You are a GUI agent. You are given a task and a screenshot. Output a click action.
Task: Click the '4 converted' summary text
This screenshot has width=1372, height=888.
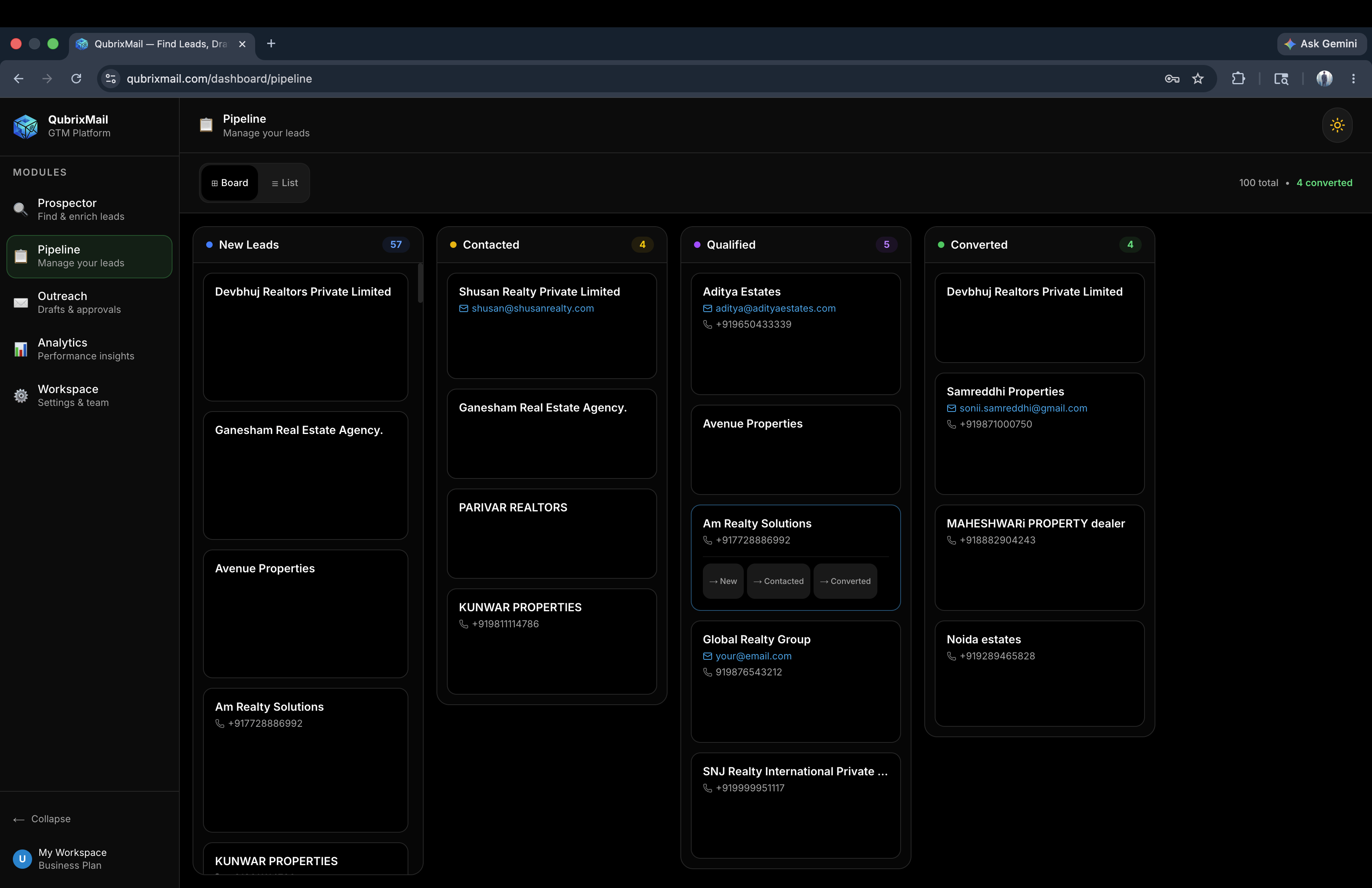pyautogui.click(x=1324, y=182)
